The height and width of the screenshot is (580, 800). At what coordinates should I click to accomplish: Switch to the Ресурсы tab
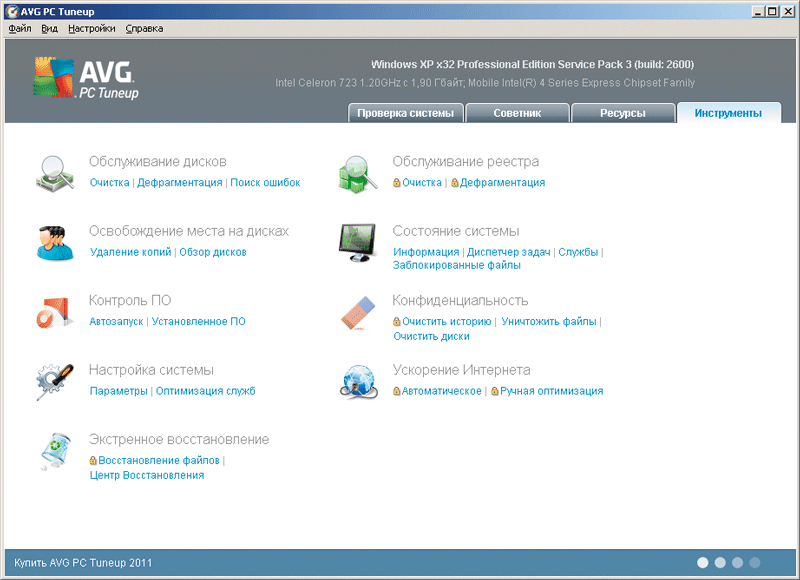click(623, 113)
